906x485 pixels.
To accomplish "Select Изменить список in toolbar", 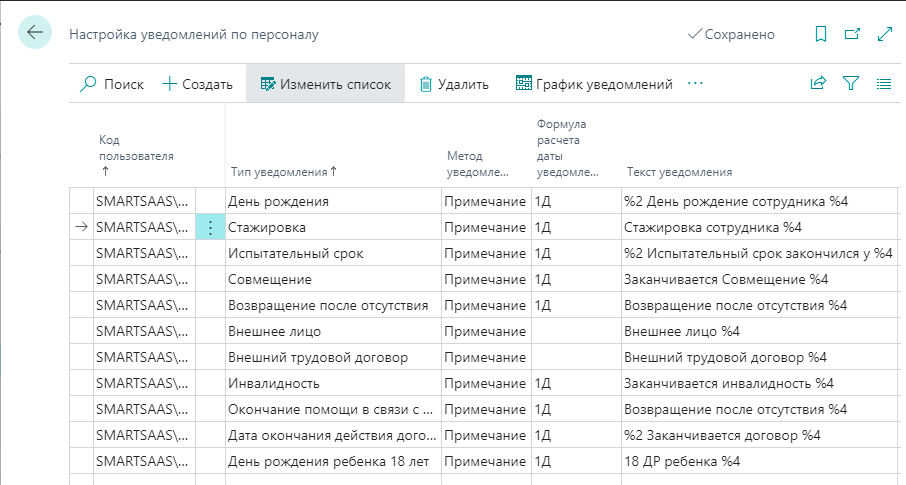I will point(325,84).
